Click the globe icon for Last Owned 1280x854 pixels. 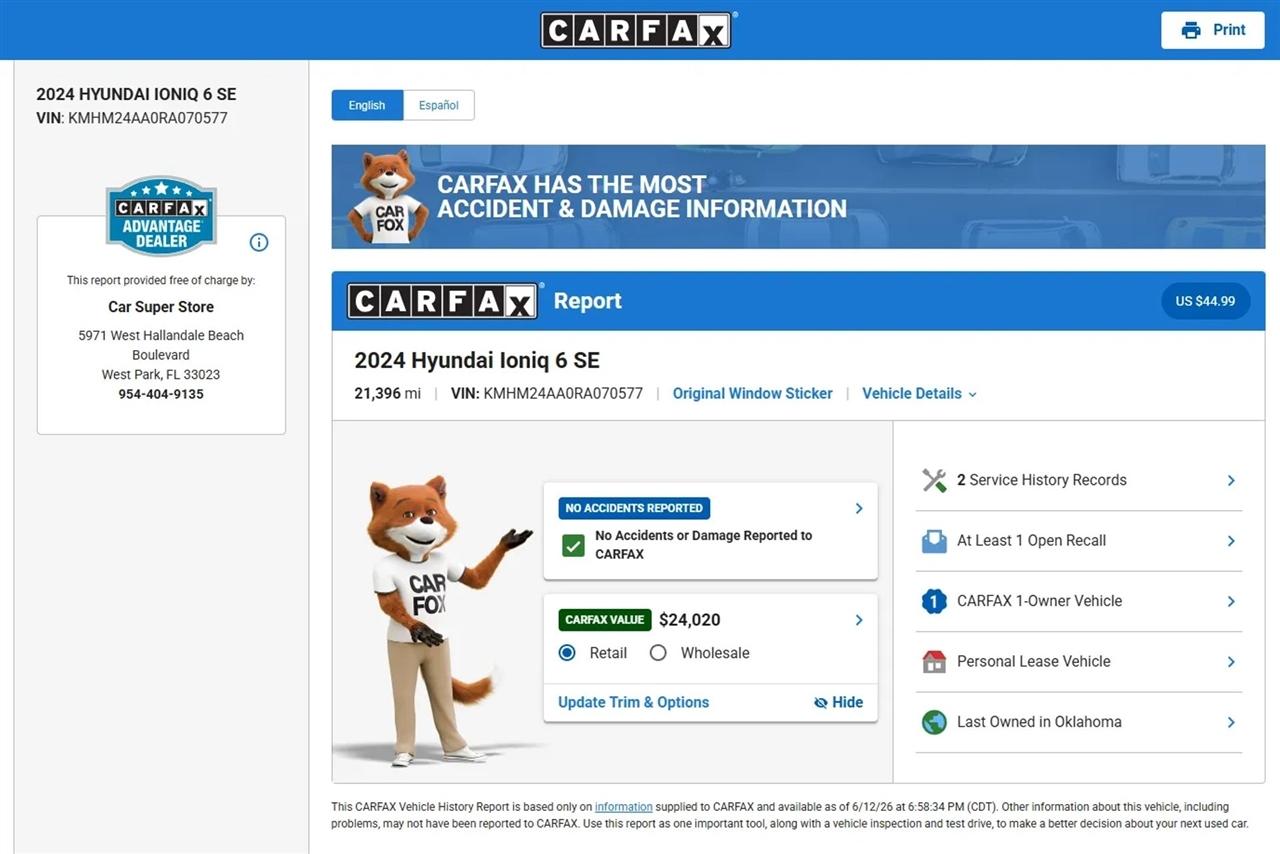click(x=934, y=722)
